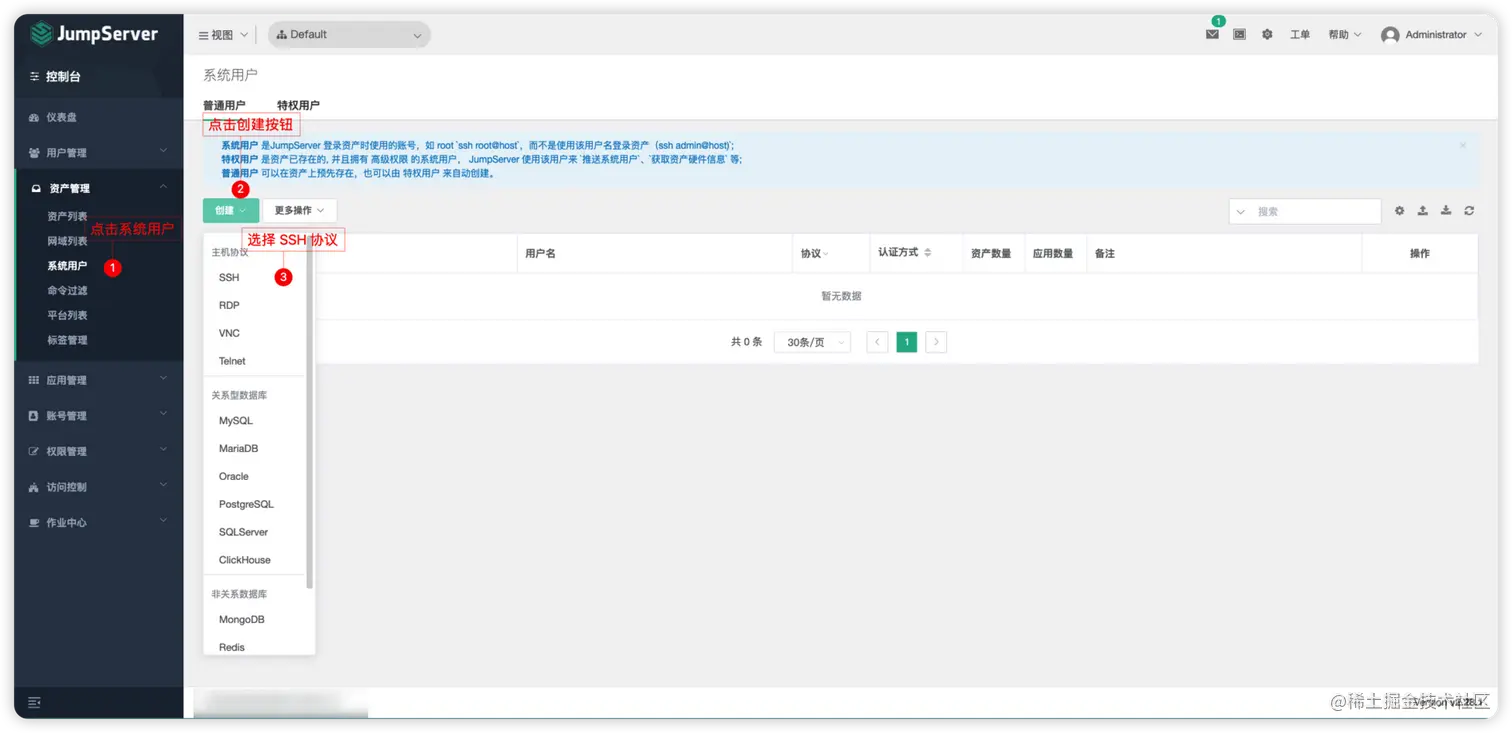
Task: Close the blue info banner
Action: click(x=1462, y=146)
